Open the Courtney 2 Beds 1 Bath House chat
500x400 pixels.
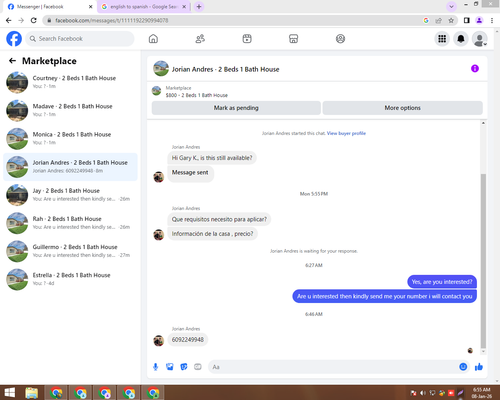pyautogui.click(x=70, y=82)
